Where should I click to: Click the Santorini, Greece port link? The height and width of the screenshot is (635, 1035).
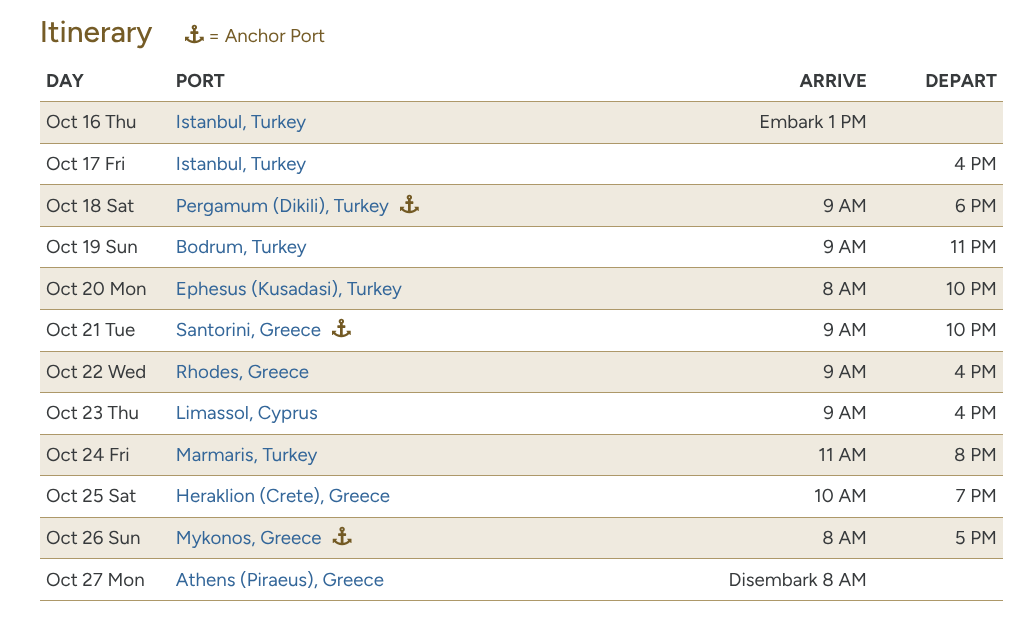pyautogui.click(x=248, y=330)
